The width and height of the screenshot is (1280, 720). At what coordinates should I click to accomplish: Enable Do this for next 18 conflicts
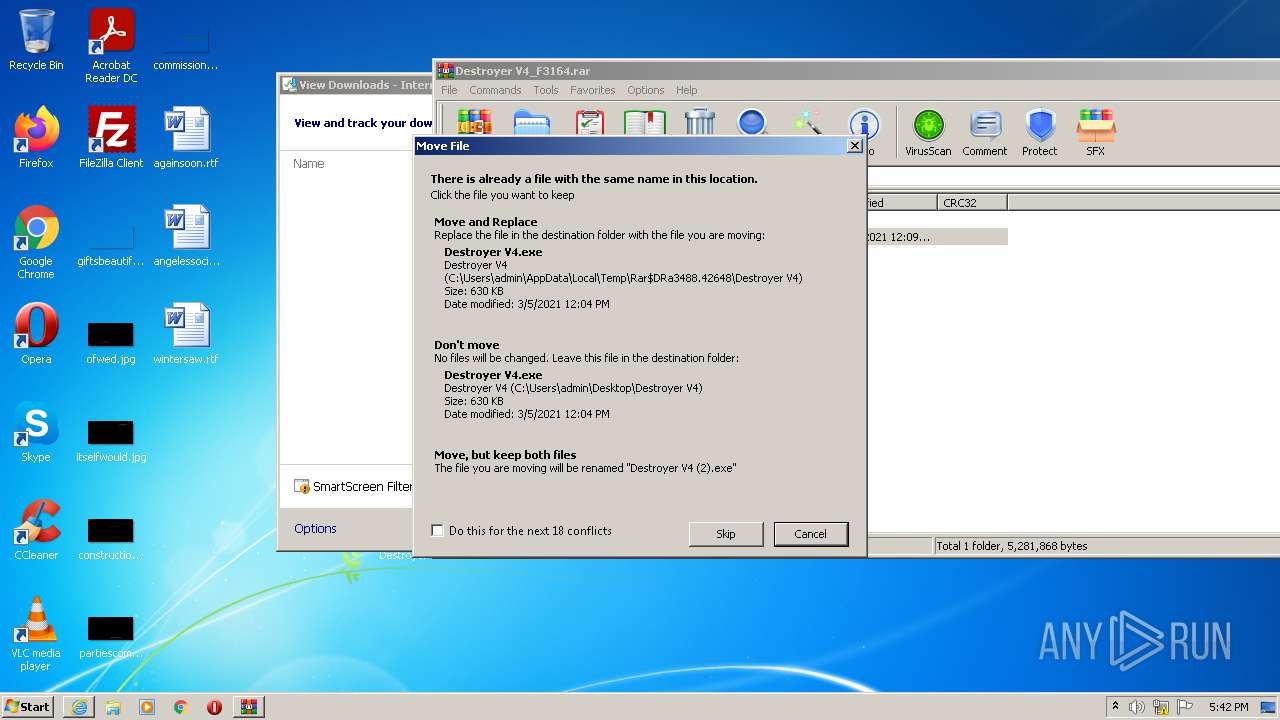point(437,531)
